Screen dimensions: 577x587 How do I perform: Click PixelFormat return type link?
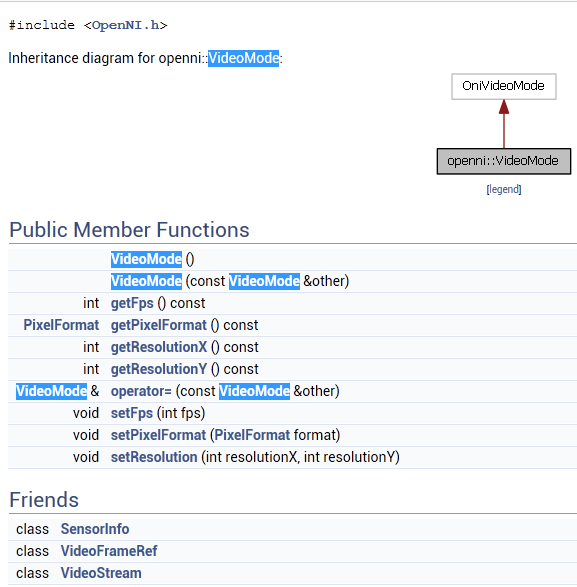[x=61, y=325]
